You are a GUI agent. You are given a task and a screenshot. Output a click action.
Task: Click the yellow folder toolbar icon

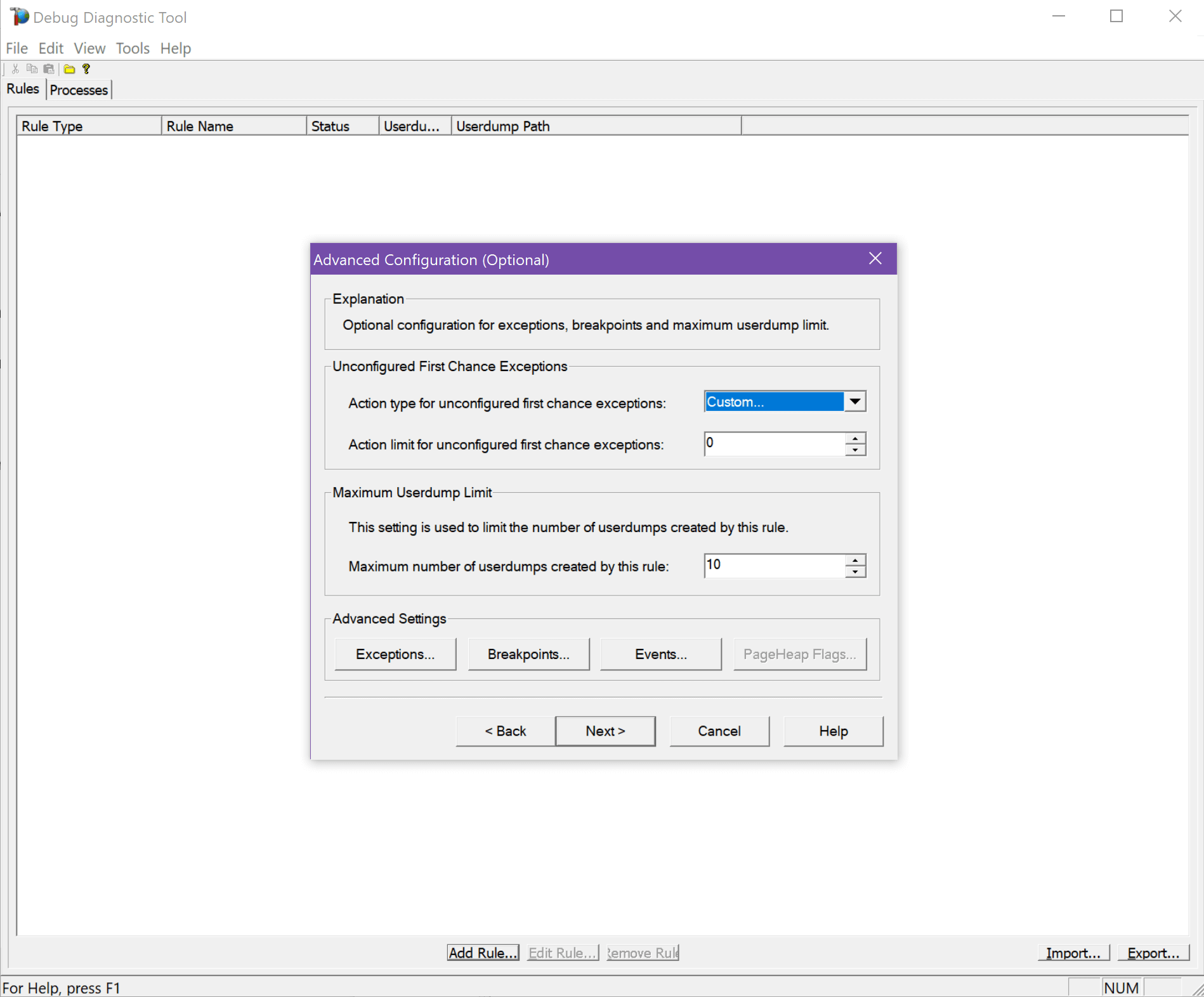pyautogui.click(x=69, y=68)
